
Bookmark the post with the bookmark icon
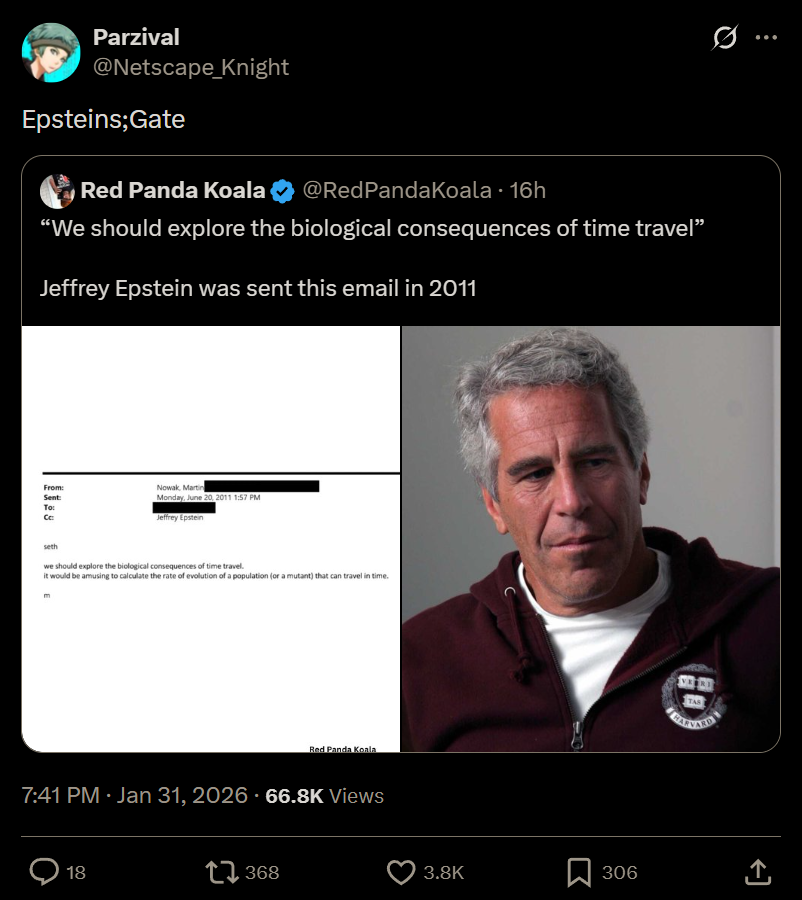click(x=579, y=872)
